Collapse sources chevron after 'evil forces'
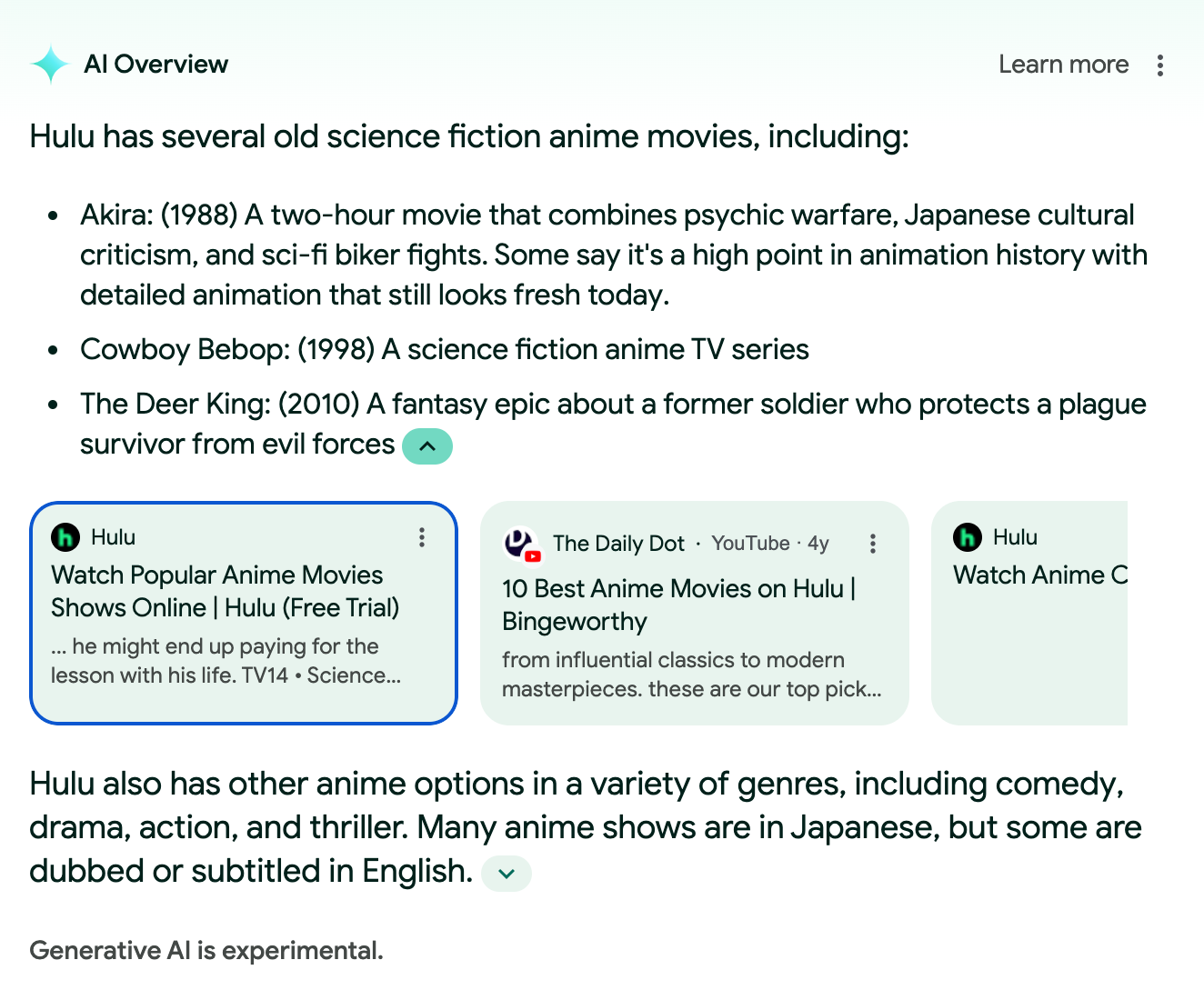 tap(427, 446)
